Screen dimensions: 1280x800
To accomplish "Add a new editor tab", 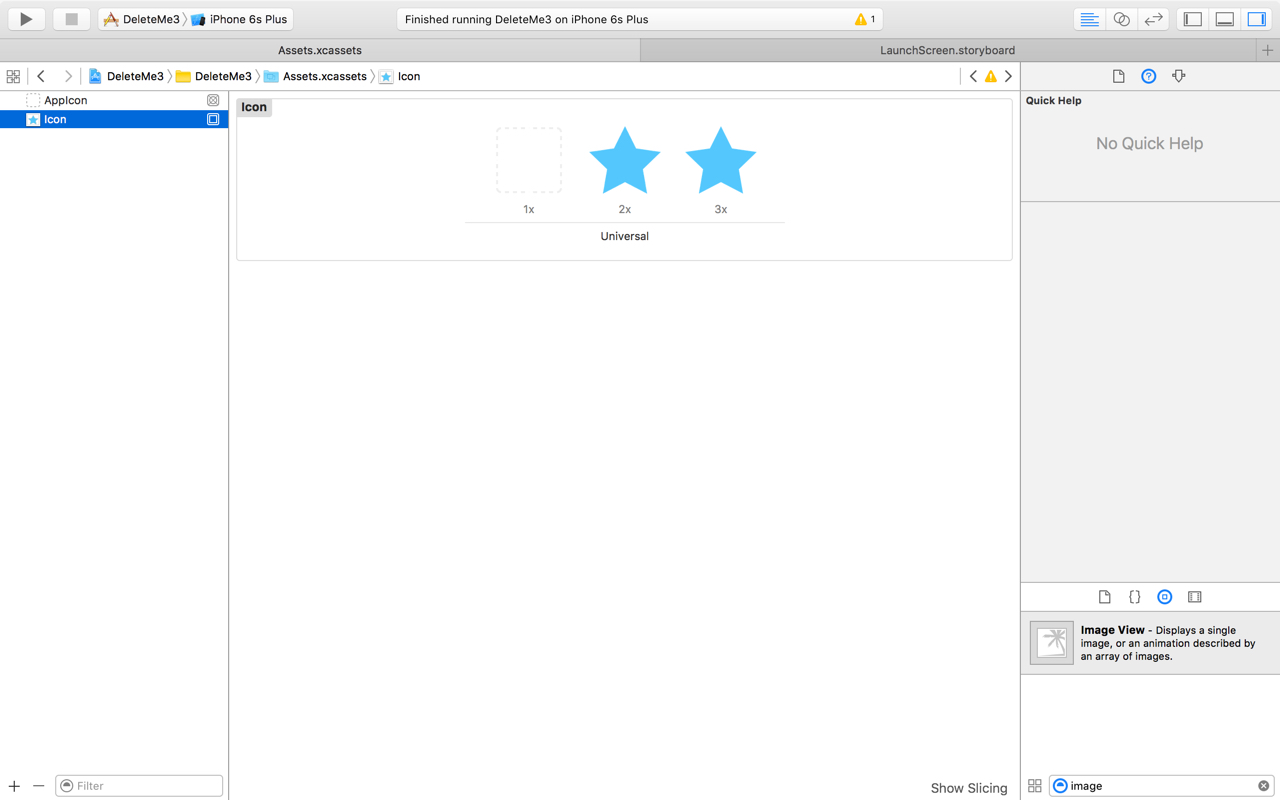I will click(1268, 50).
